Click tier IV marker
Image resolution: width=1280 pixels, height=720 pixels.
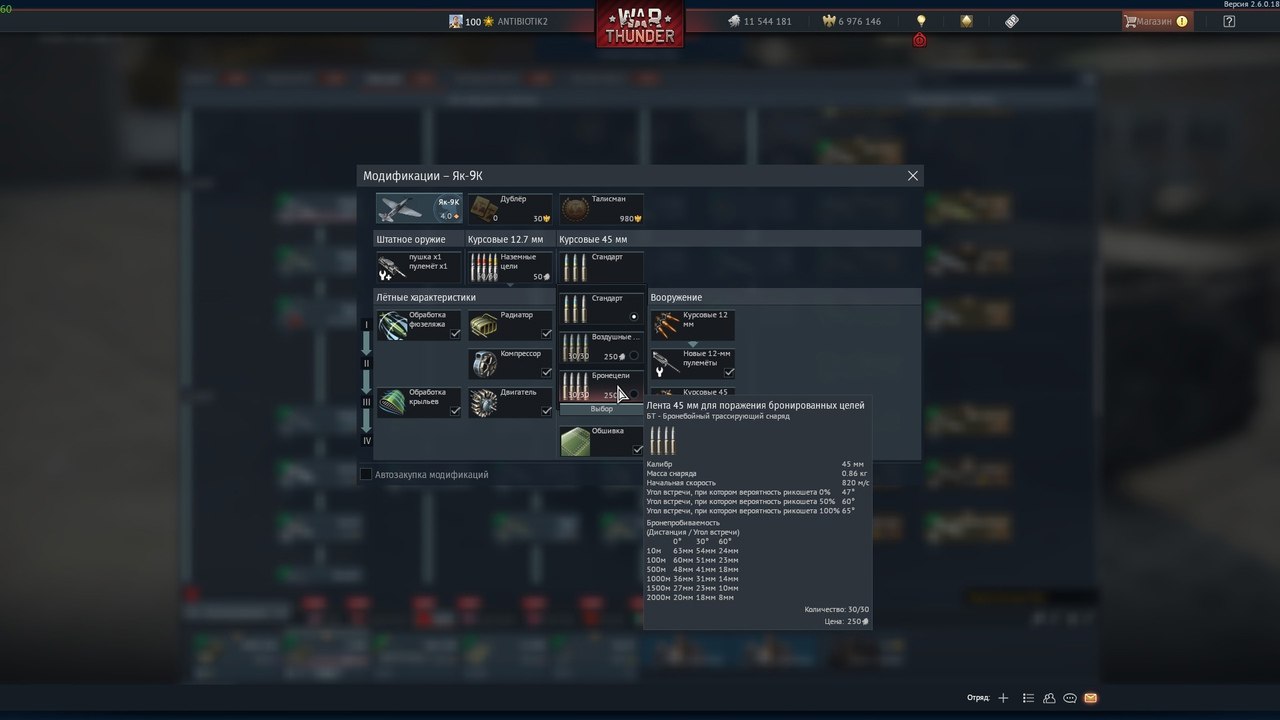[367, 440]
